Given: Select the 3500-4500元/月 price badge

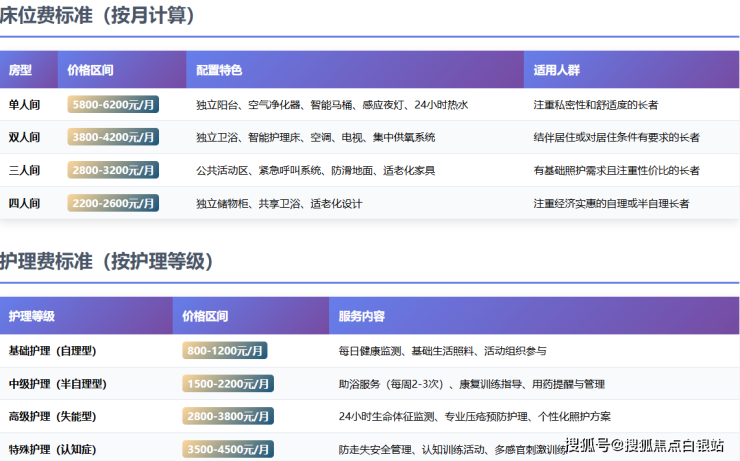Looking at the screenshot, I should coord(228,449).
